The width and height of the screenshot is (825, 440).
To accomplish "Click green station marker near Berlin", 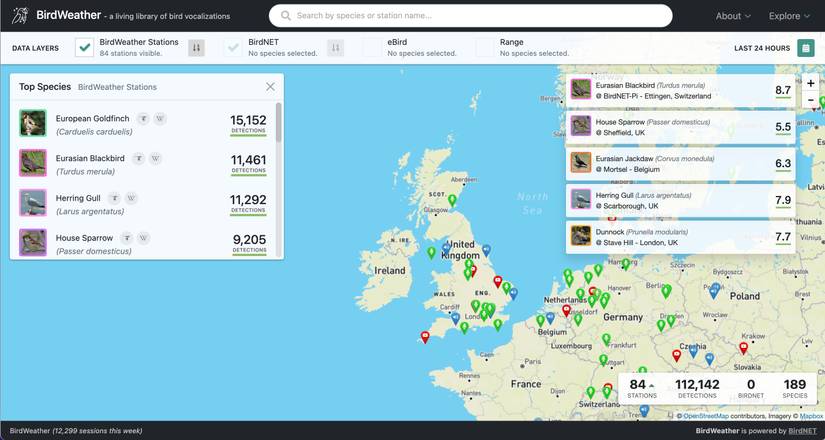I will (x=666, y=291).
